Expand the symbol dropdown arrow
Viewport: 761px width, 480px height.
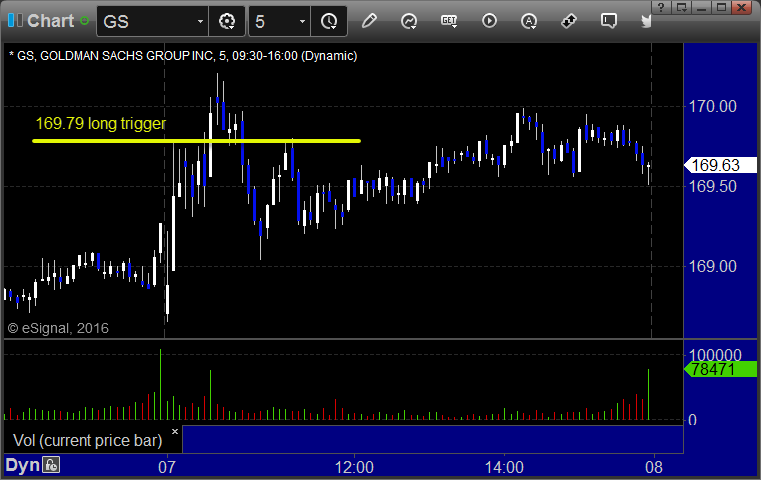200,21
